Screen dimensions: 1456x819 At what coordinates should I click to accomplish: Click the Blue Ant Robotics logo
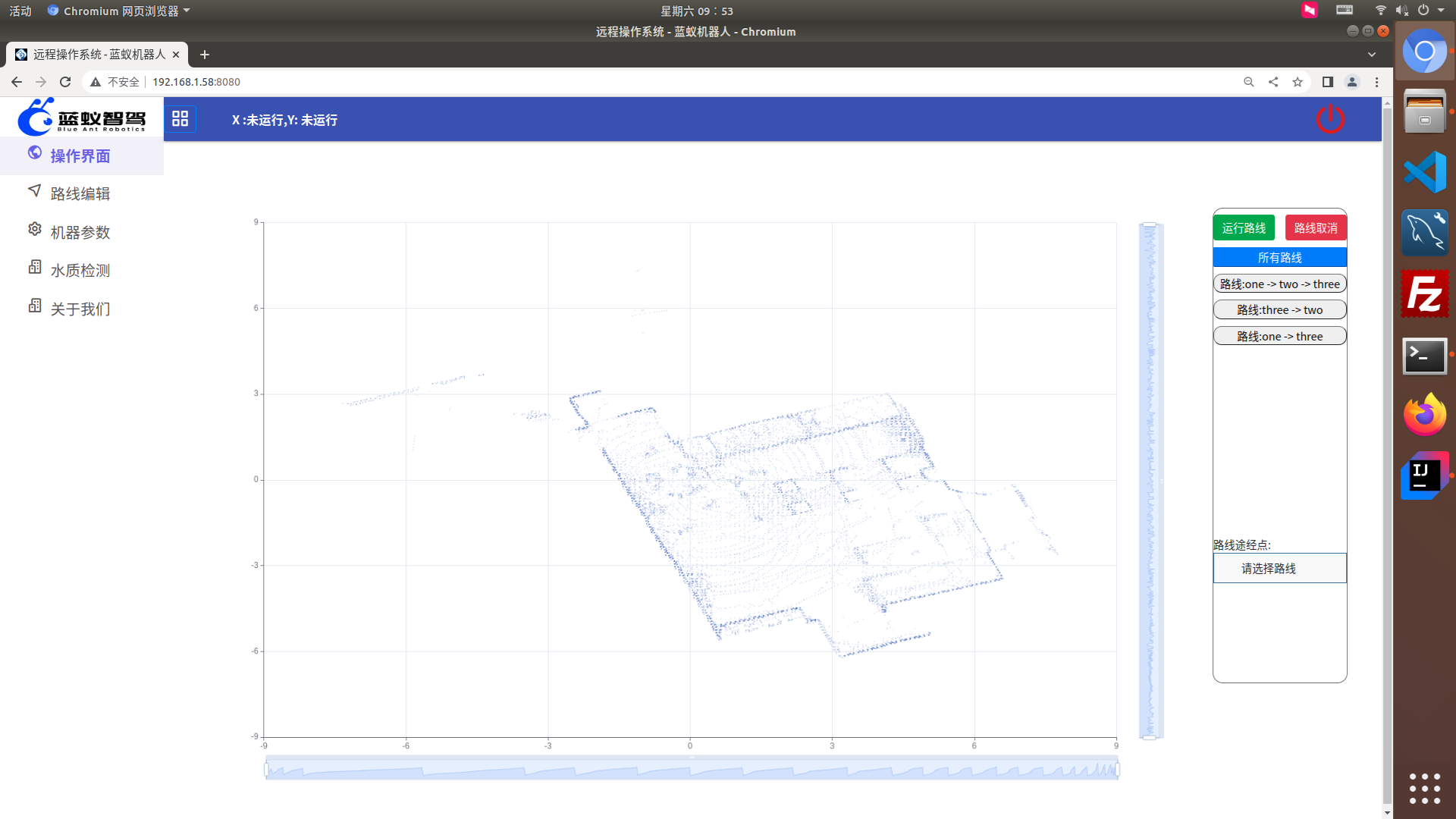tap(81, 116)
